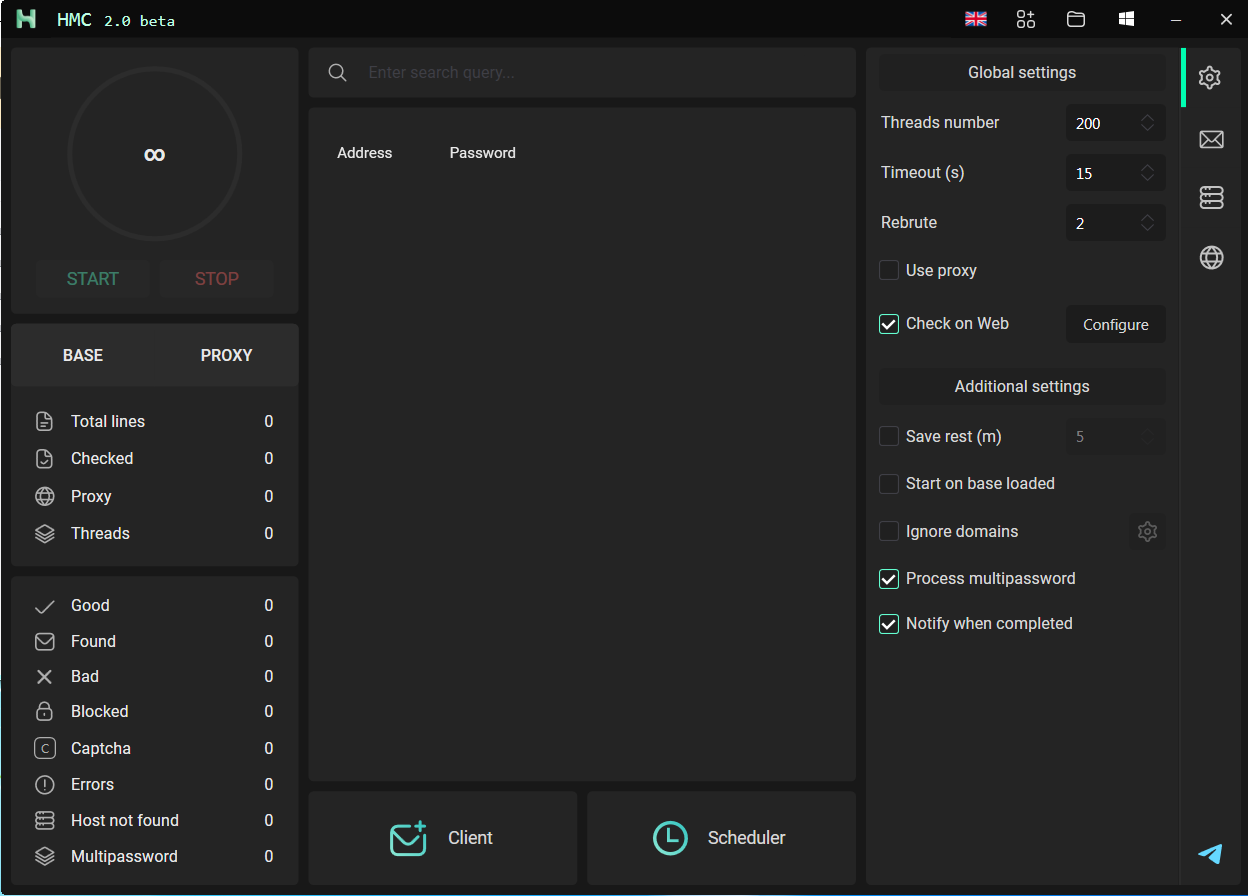Click the apps grid icon in the title bar
The width and height of the screenshot is (1248, 896).
tap(1026, 19)
